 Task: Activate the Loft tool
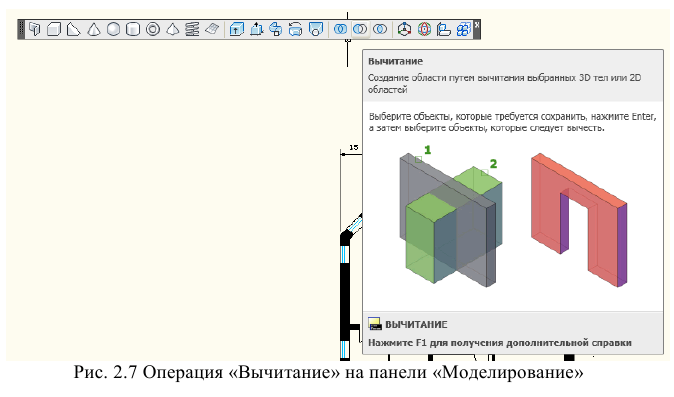pos(316,29)
